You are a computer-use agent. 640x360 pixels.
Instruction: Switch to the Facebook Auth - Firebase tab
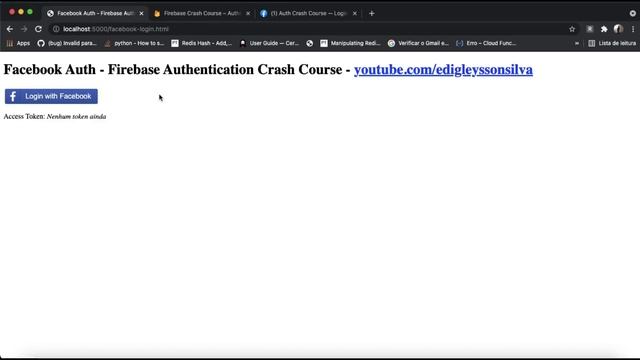[x=95, y=13]
